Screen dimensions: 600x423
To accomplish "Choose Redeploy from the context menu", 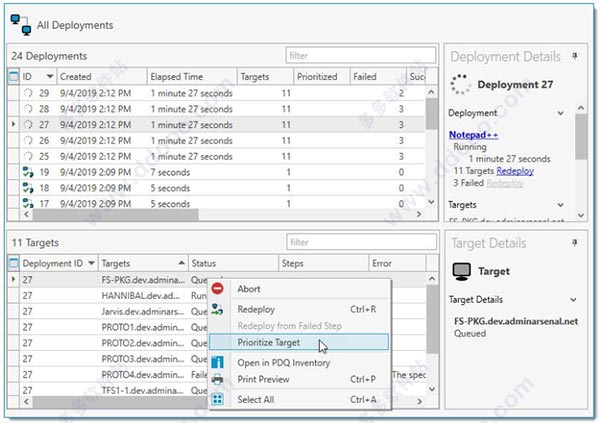I will [x=300, y=309].
